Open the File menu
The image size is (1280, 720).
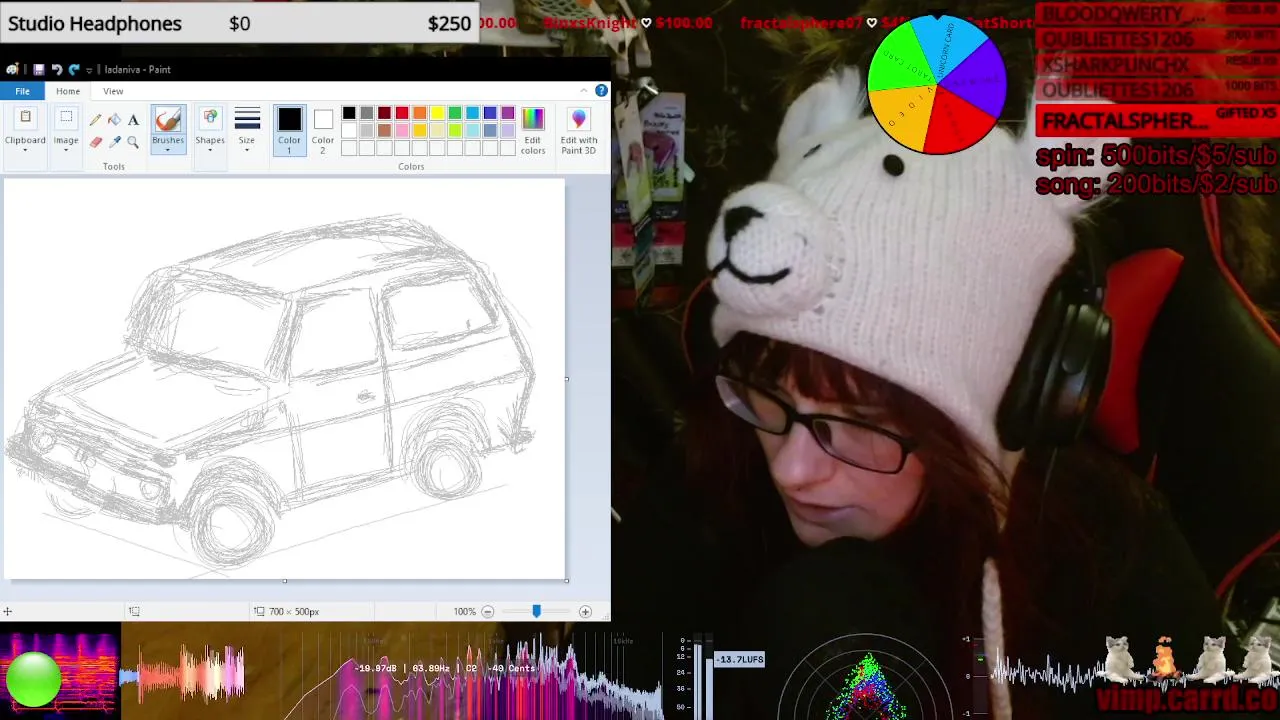tap(22, 91)
